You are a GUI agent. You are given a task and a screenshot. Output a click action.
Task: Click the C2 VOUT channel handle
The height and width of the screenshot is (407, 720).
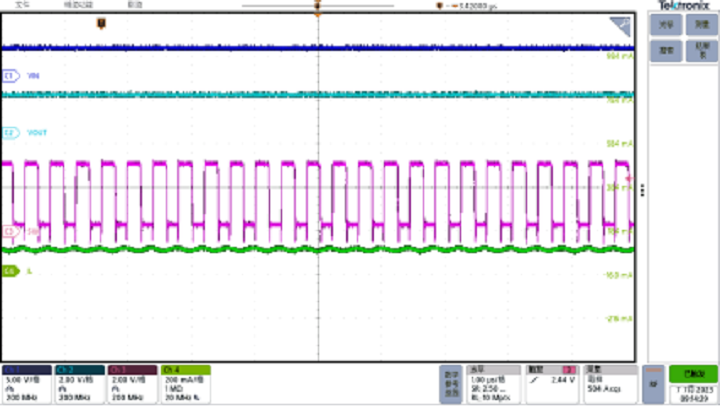tap(12, 132)
